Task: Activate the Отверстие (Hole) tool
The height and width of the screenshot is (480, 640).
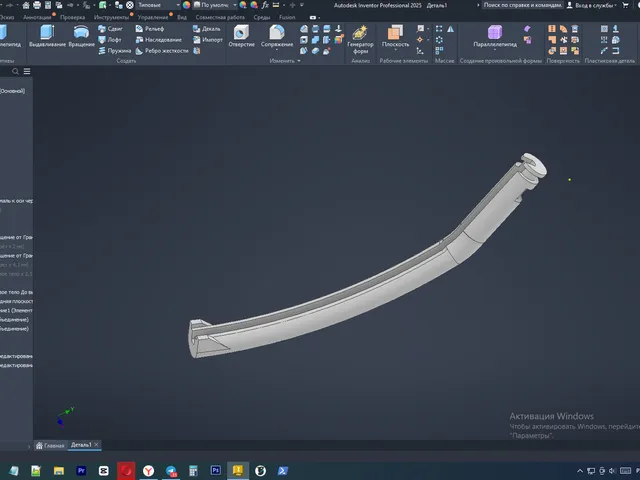Action: [241, 36]
